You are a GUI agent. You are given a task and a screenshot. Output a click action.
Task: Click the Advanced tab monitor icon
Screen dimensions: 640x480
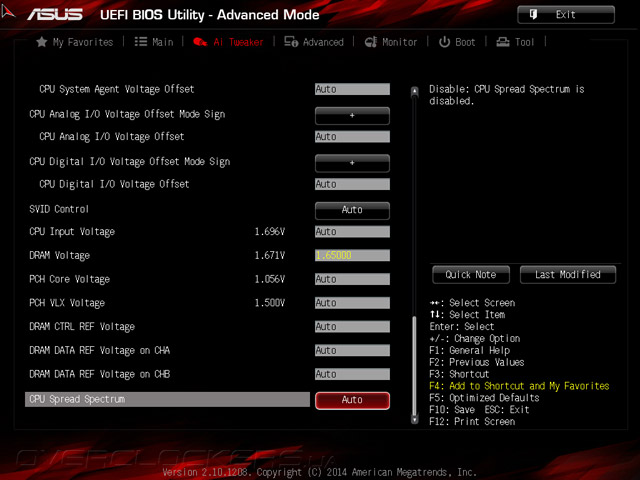coord(291,42)
